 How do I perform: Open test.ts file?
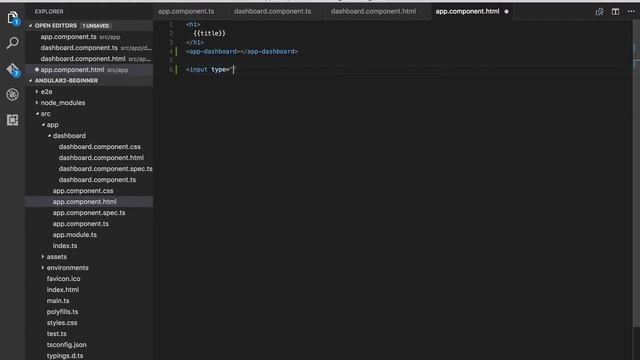pos(89,334)
